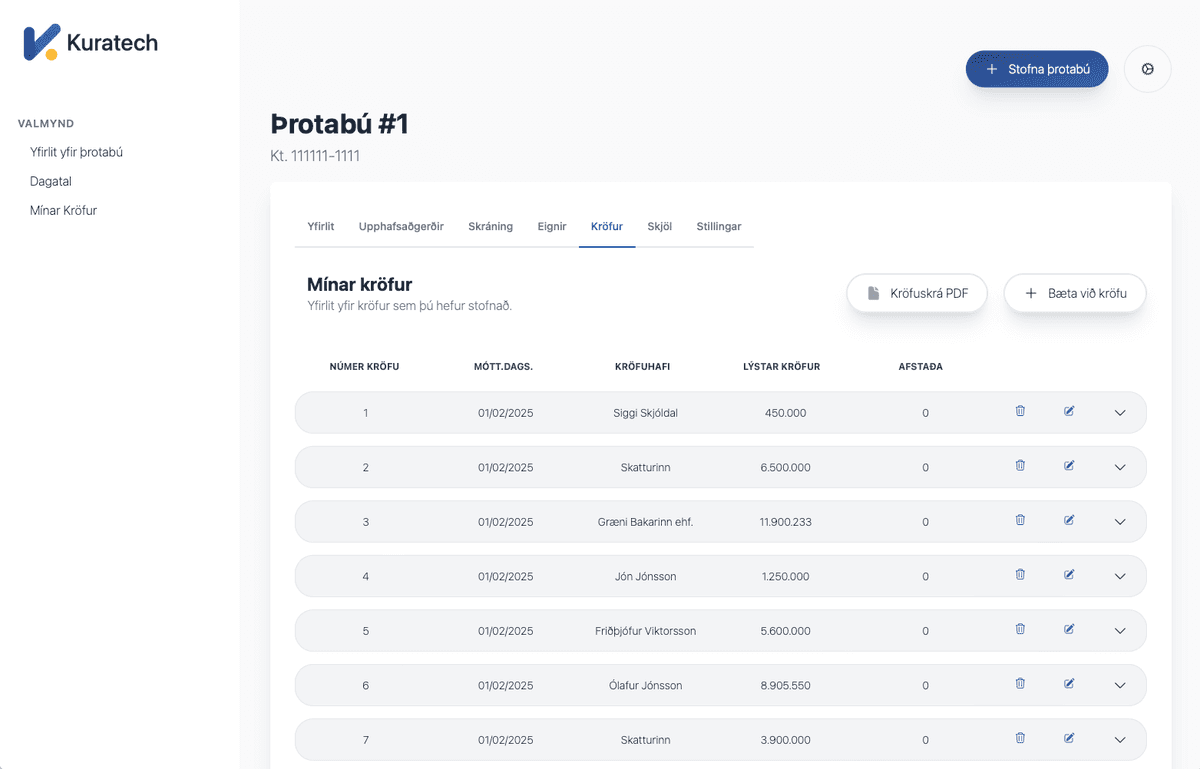Click trash icon for claim 4
This screenshot has width=1200, height=769.
1020,575
